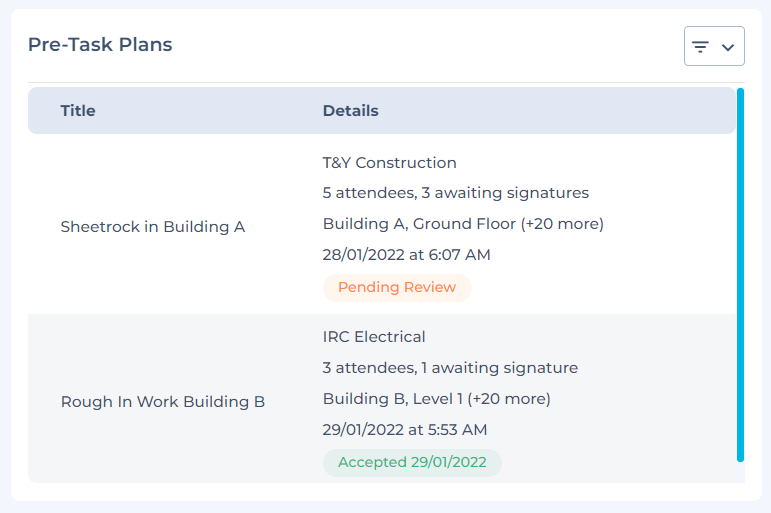Viewport: 771px width, 513px height.
Task: Open Sheetrock in Building A plan
Action: coord(153,227)
